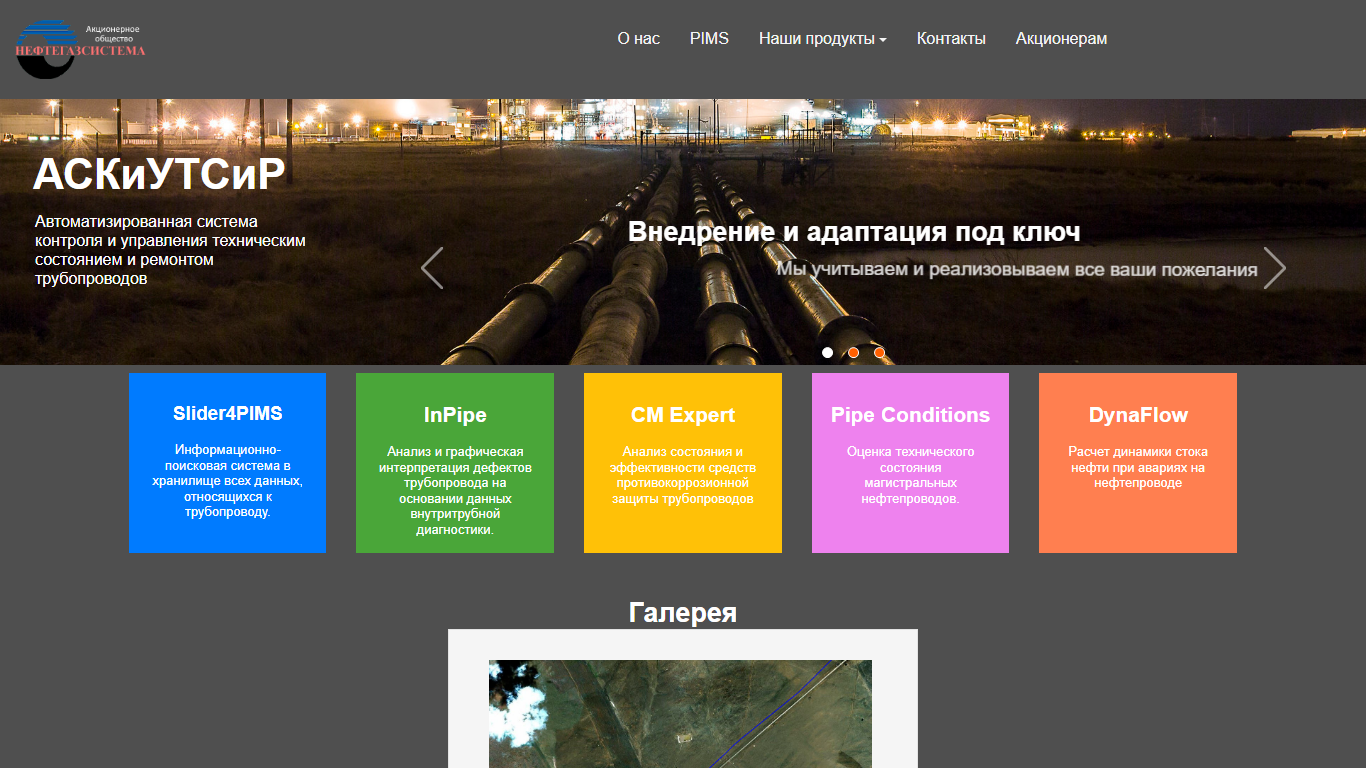This screenshot has height=768, width=1366.
Task: Click the Автоматизированная система контроля description text
Action: point(170,250)
